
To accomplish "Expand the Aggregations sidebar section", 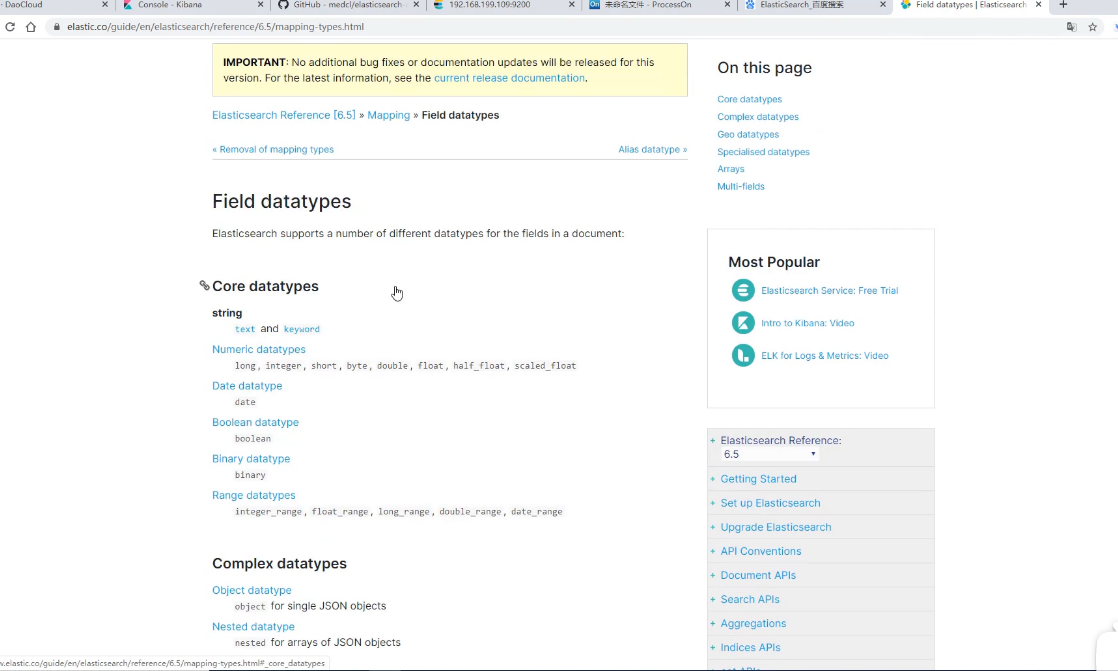I will (753, 623).
